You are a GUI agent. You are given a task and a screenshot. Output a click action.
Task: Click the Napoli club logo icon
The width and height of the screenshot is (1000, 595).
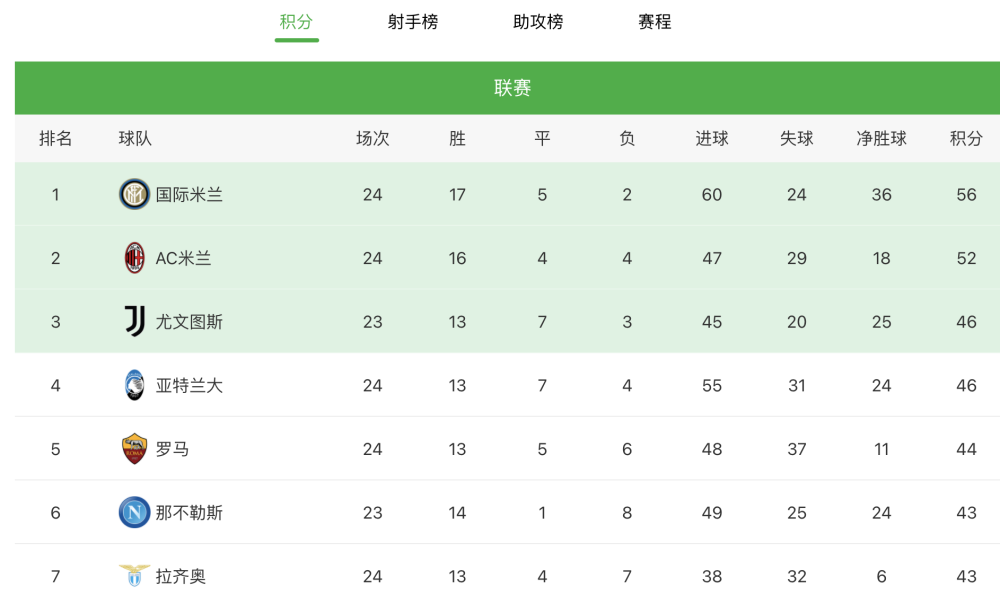click(134, 513)
